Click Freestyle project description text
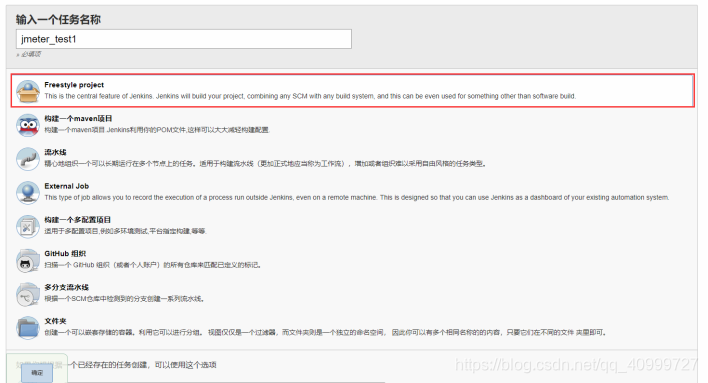This screenshot has width=708, height=383. 310,96
